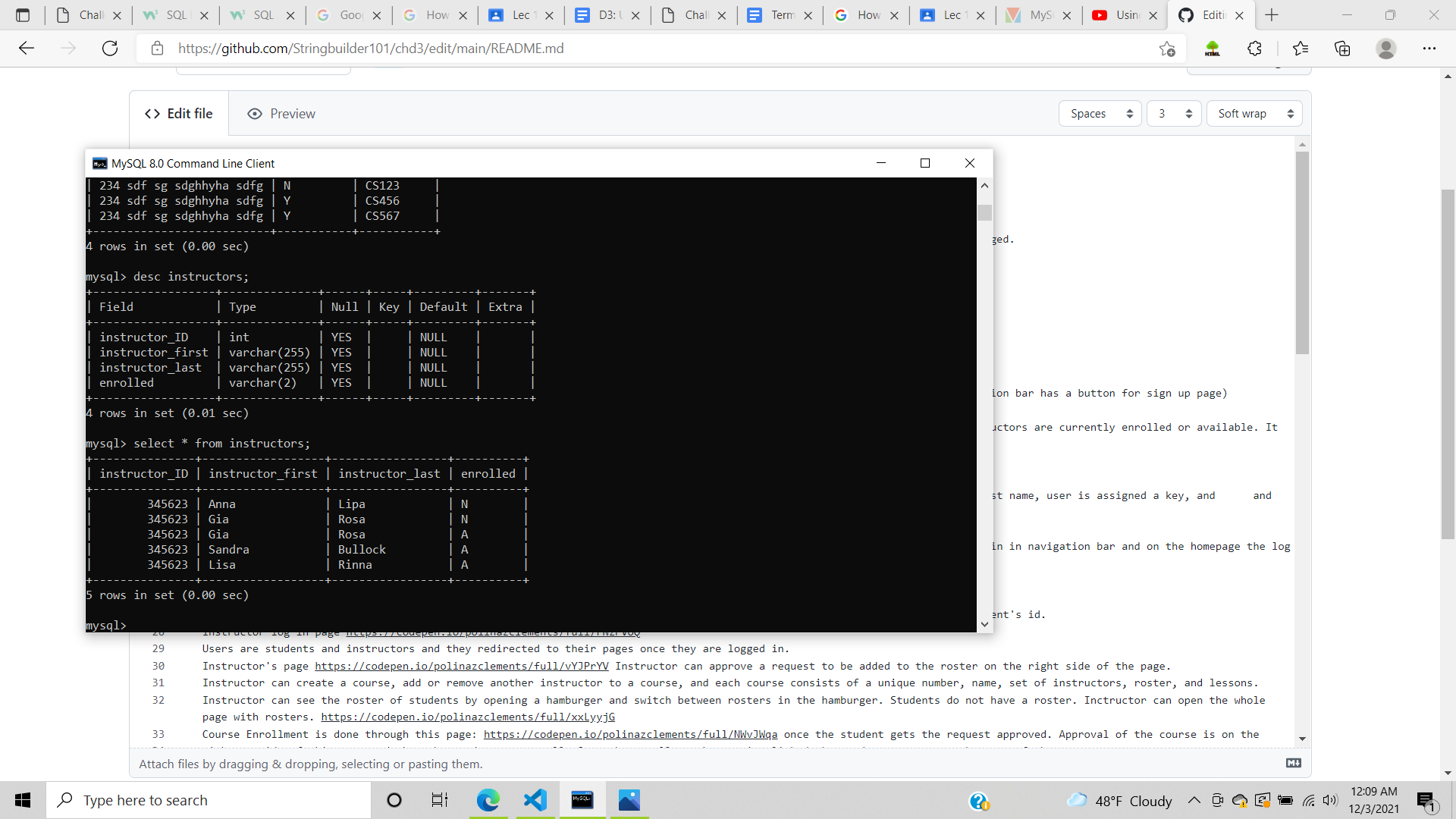This screenshot has width=1456, height=819.
Task: Click the browser extensions puzzle icon
Action: tap(1254, 49)
